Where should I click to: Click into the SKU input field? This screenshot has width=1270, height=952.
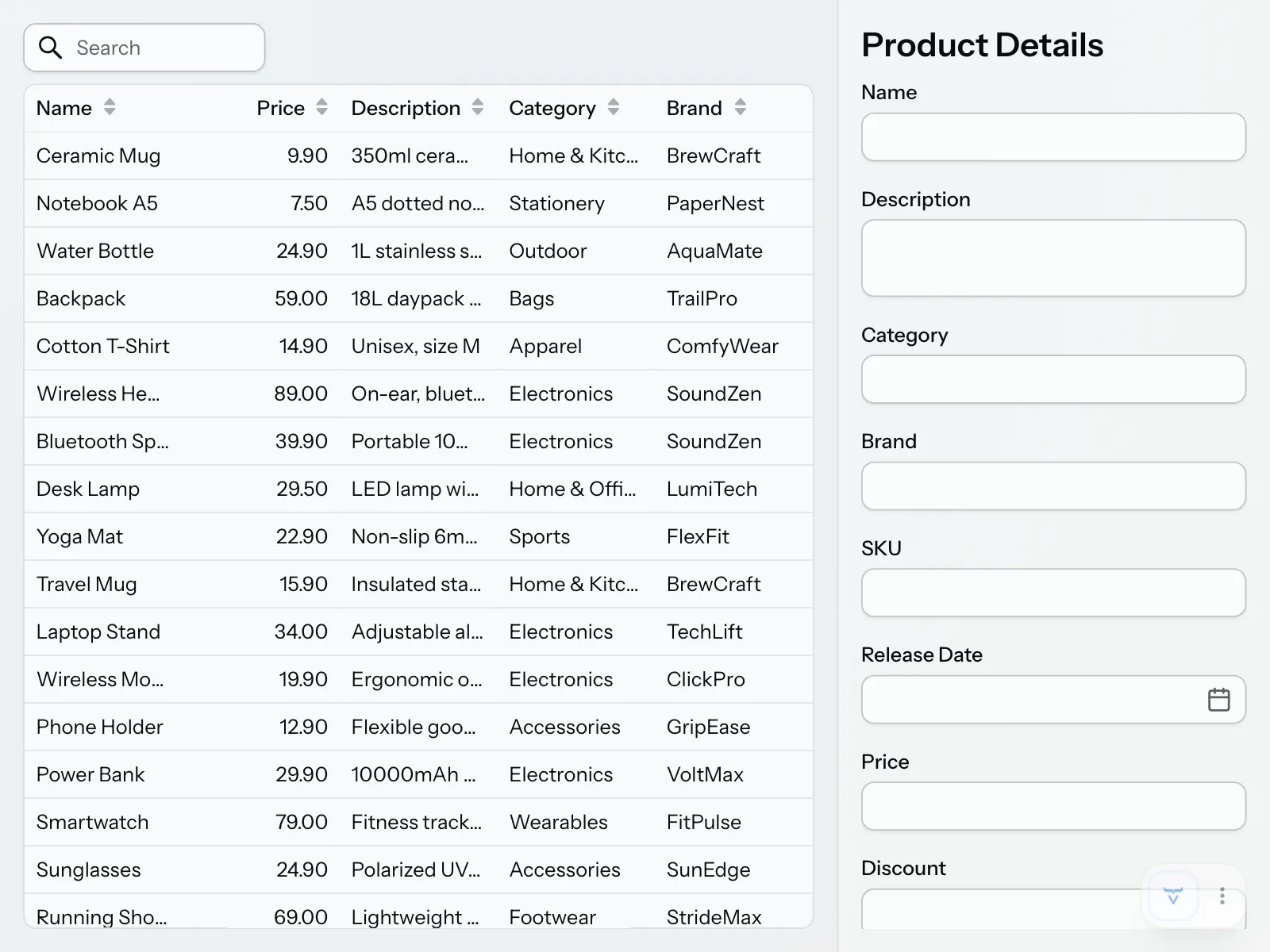pos(1053,593)
